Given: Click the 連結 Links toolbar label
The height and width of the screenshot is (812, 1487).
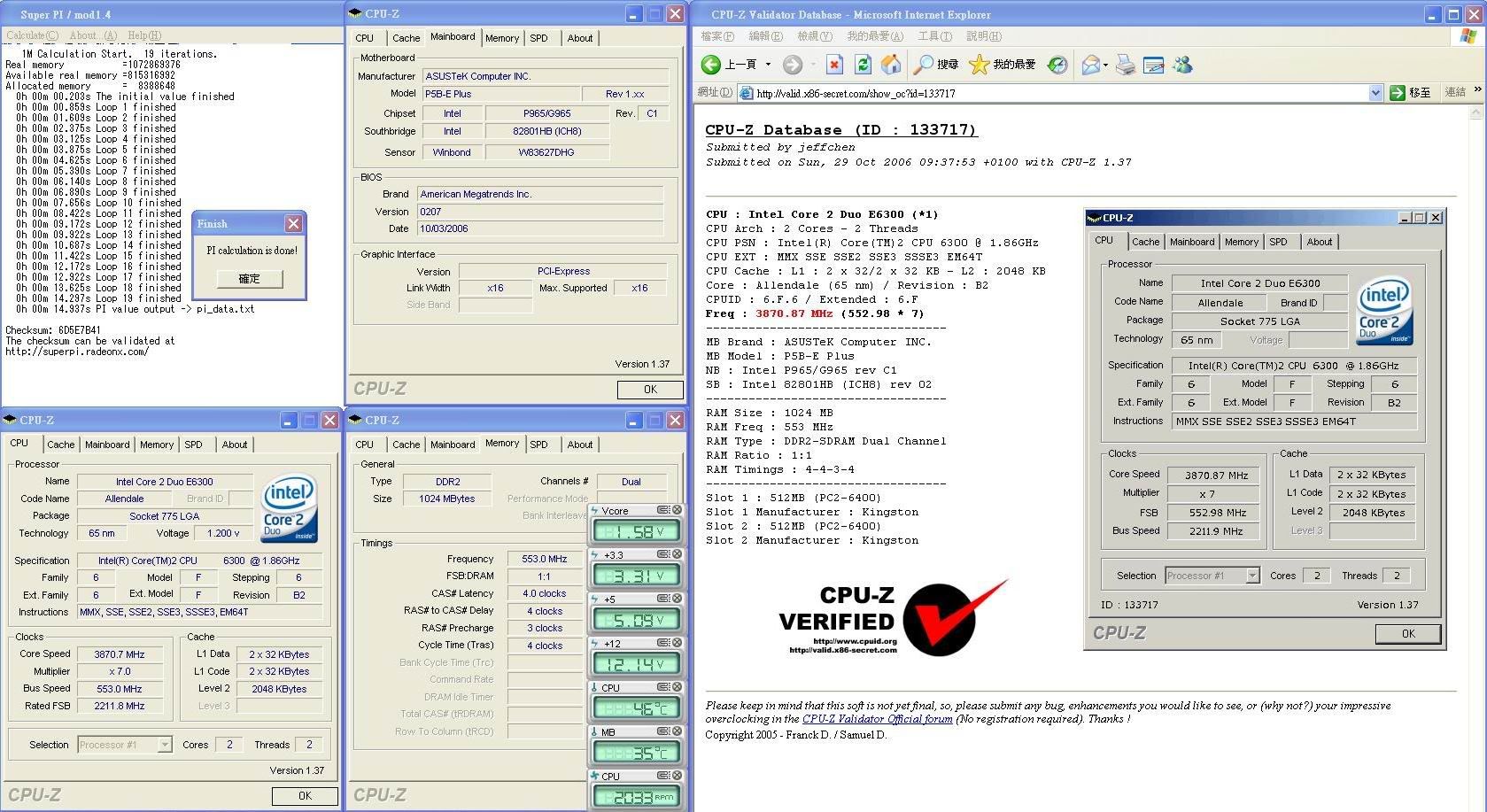Looking at the screenshot, I should [x=1454, y=92].
